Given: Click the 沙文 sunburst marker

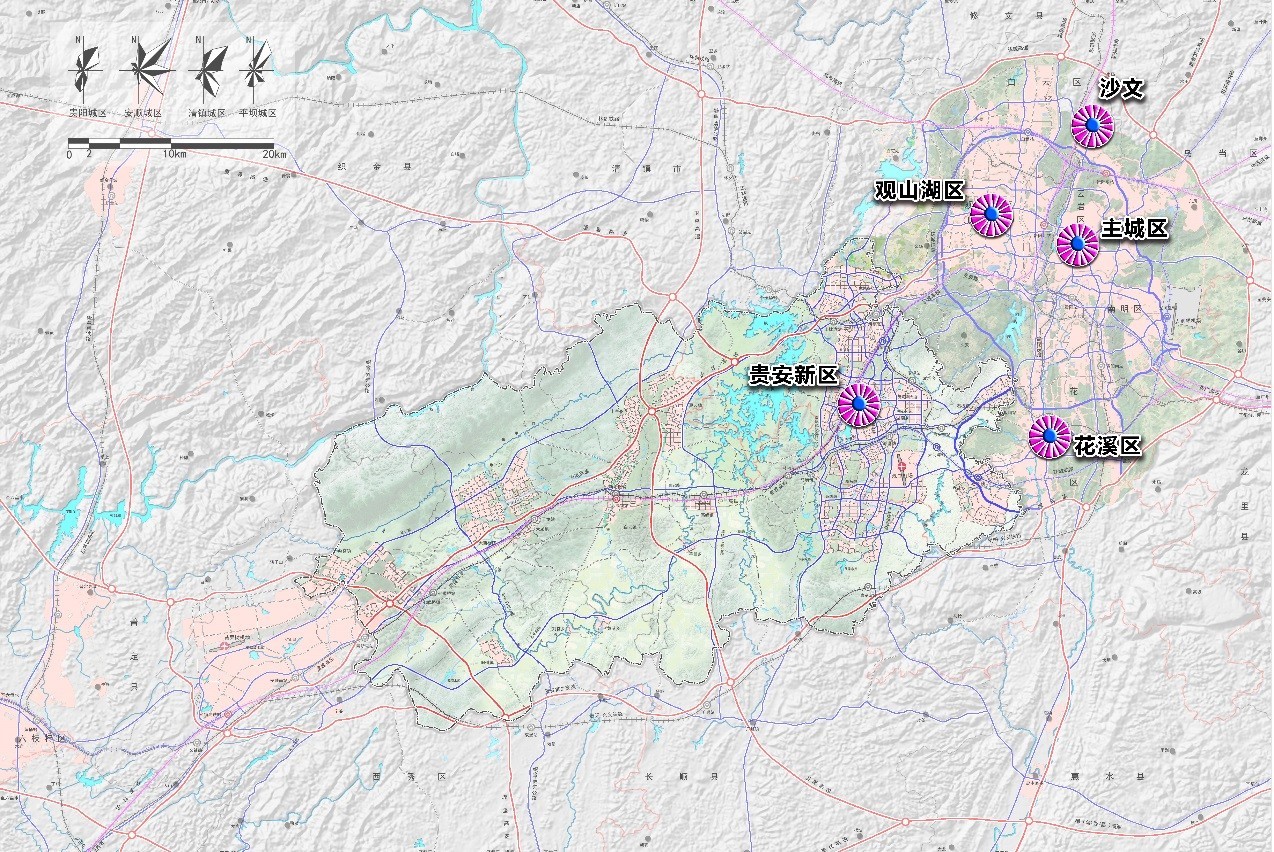Looking at the screenshot, I should [x=1092, y=126].
